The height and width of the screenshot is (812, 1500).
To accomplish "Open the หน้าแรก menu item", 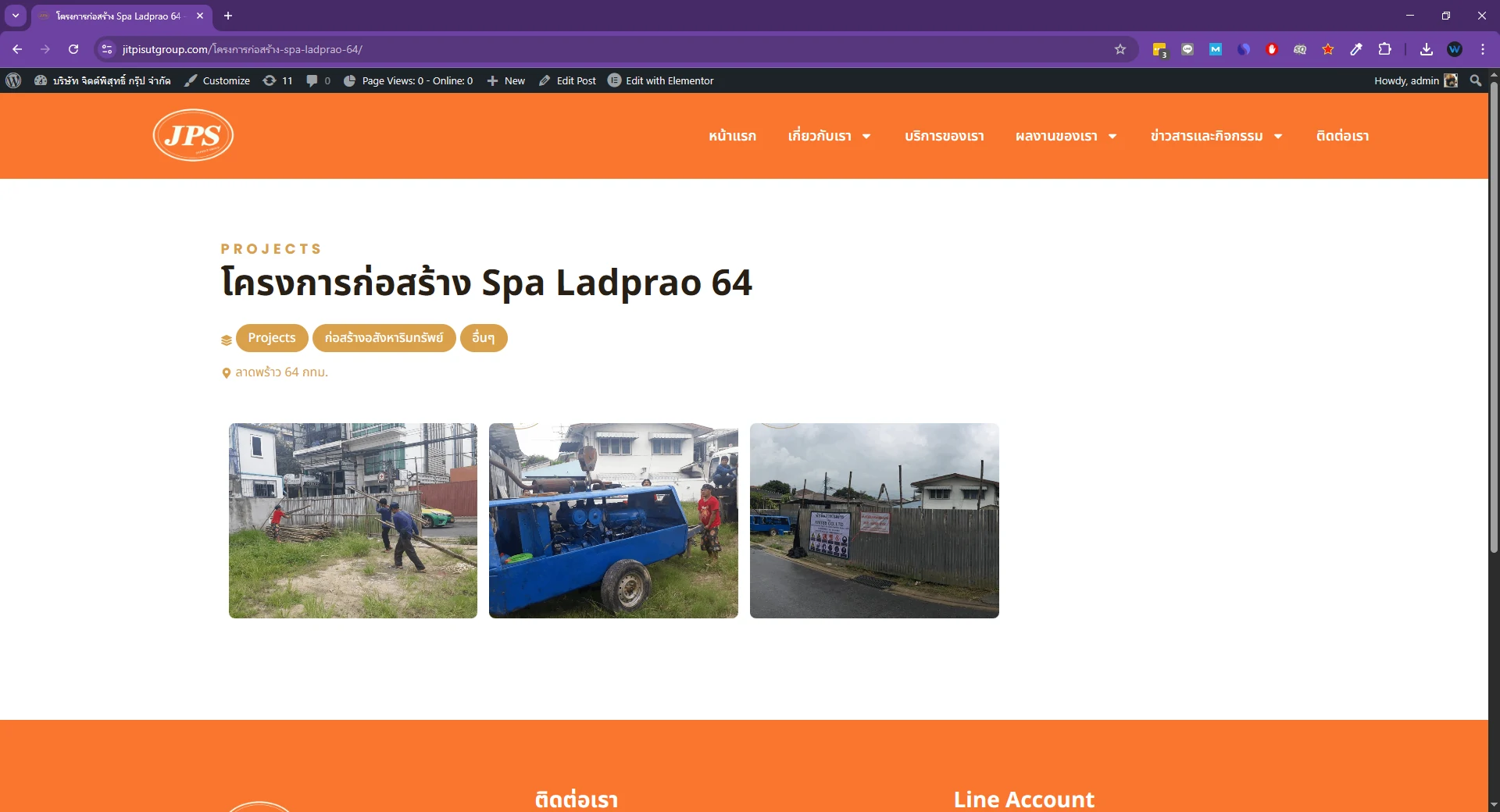I will click(732, 136).
